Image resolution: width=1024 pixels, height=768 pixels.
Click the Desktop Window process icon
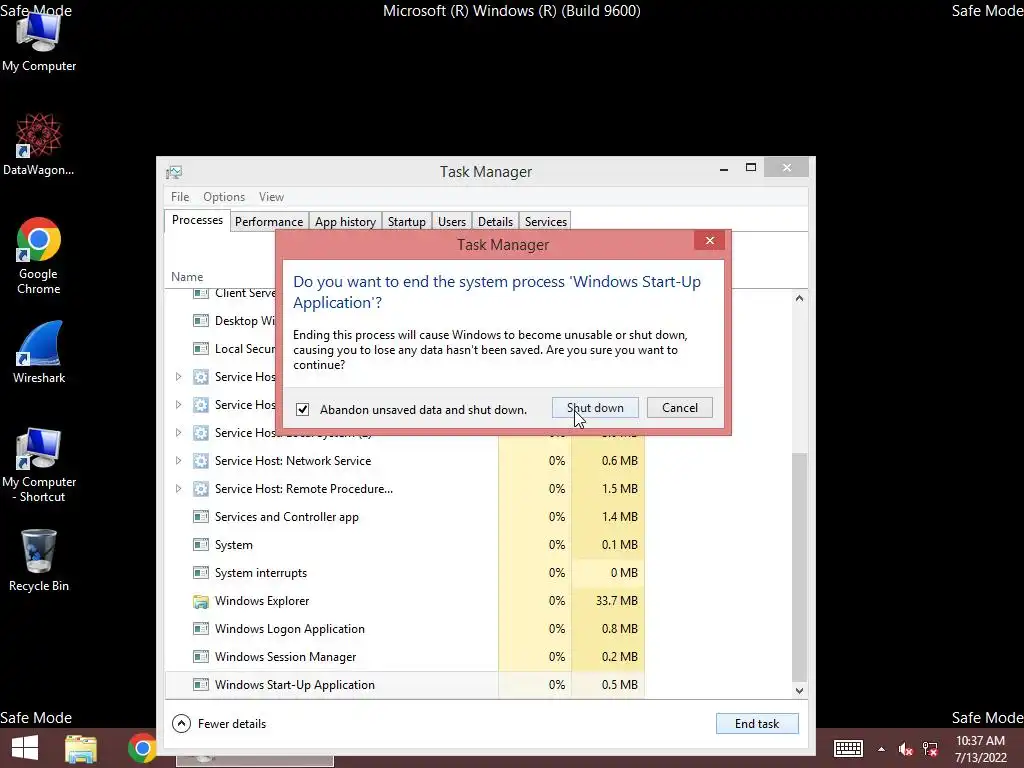click(200, 321)
